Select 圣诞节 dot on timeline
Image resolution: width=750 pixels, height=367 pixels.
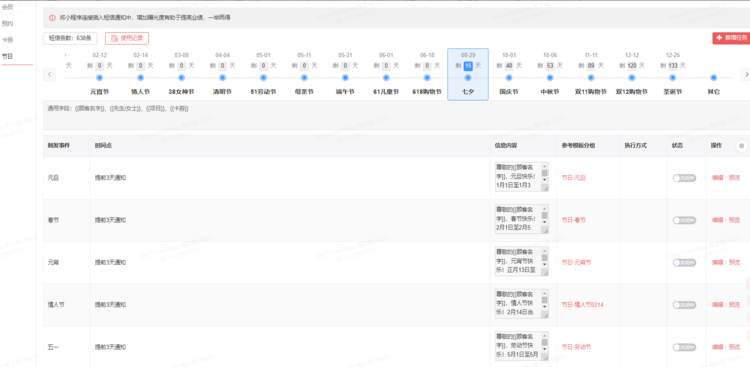pos(673,78)
